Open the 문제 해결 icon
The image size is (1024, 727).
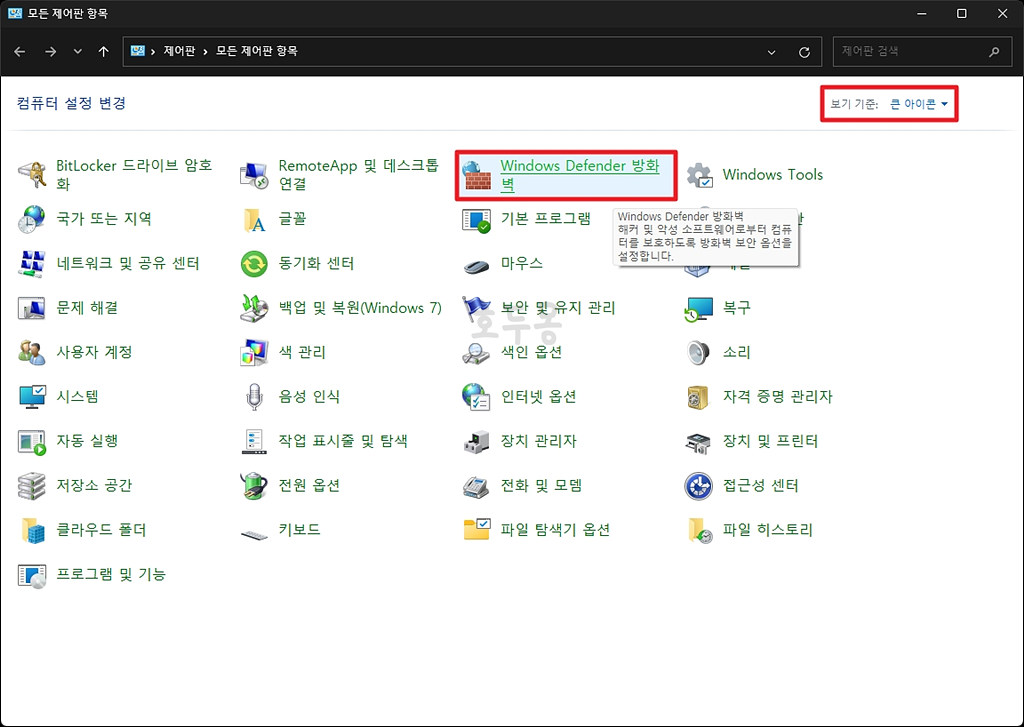tap(31, 308)
